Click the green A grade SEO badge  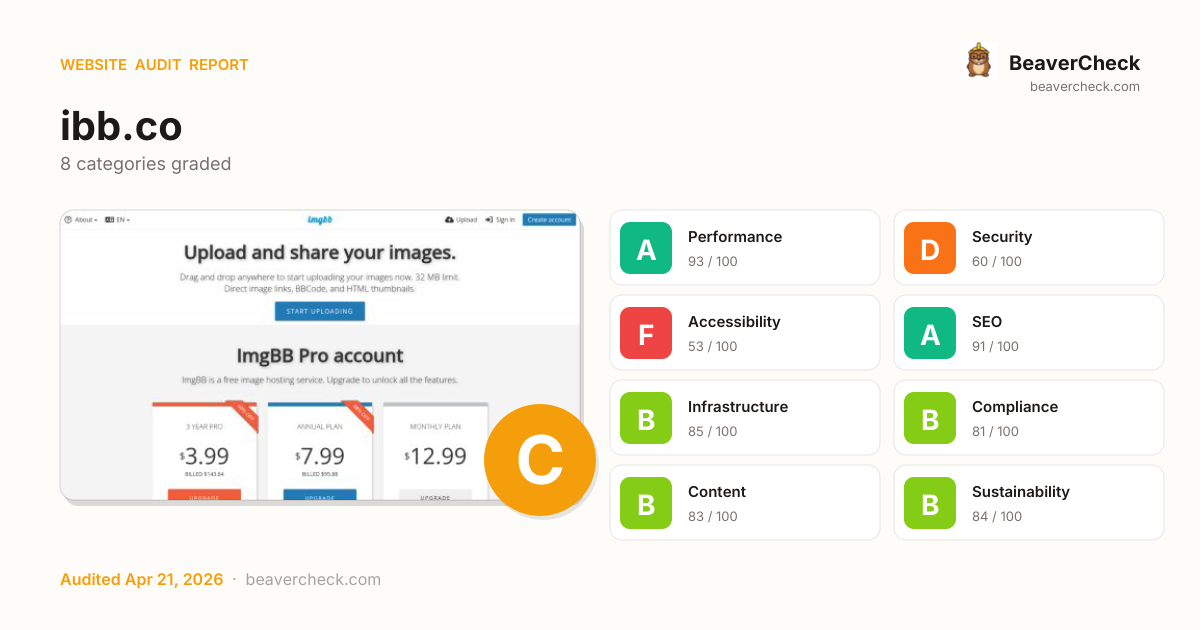(x=930, y=333)
